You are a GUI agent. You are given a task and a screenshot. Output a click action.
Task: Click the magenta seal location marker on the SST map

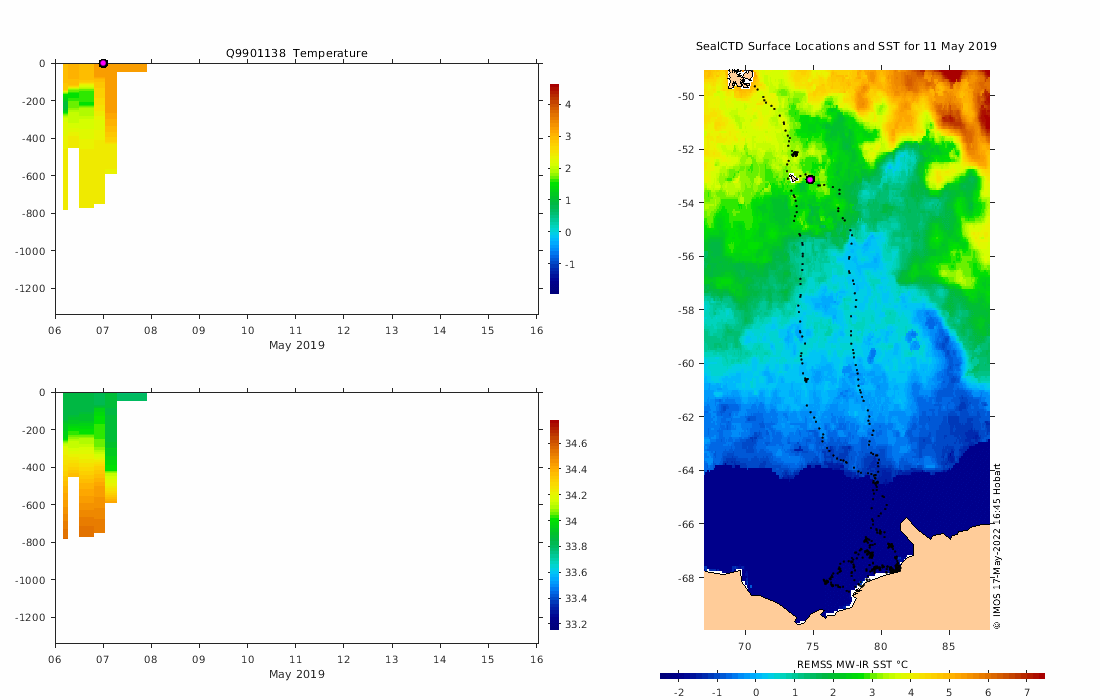coord(810,180)
